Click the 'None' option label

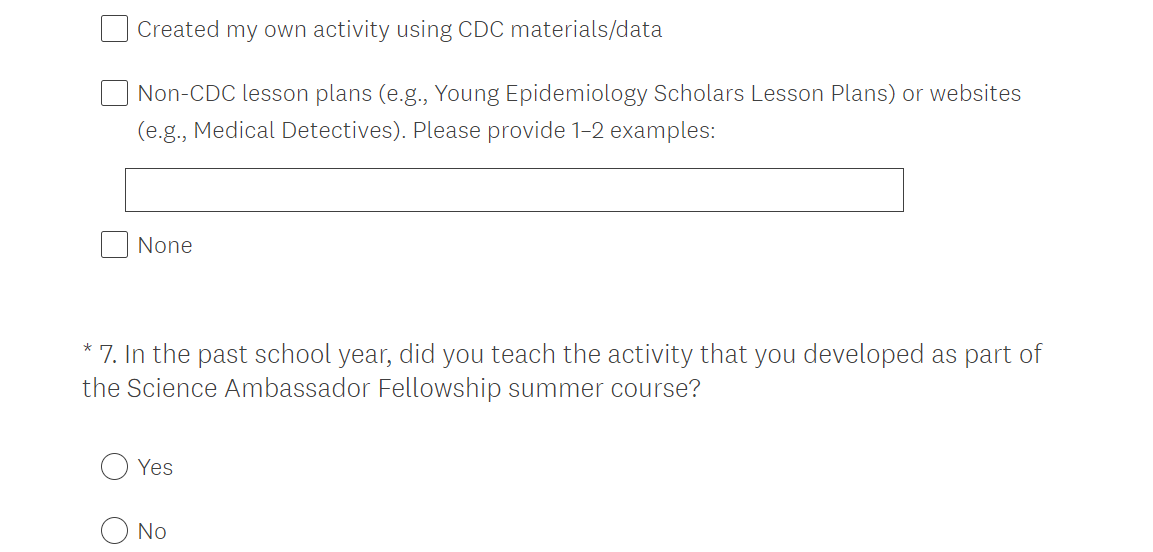(x=165, y=246)
